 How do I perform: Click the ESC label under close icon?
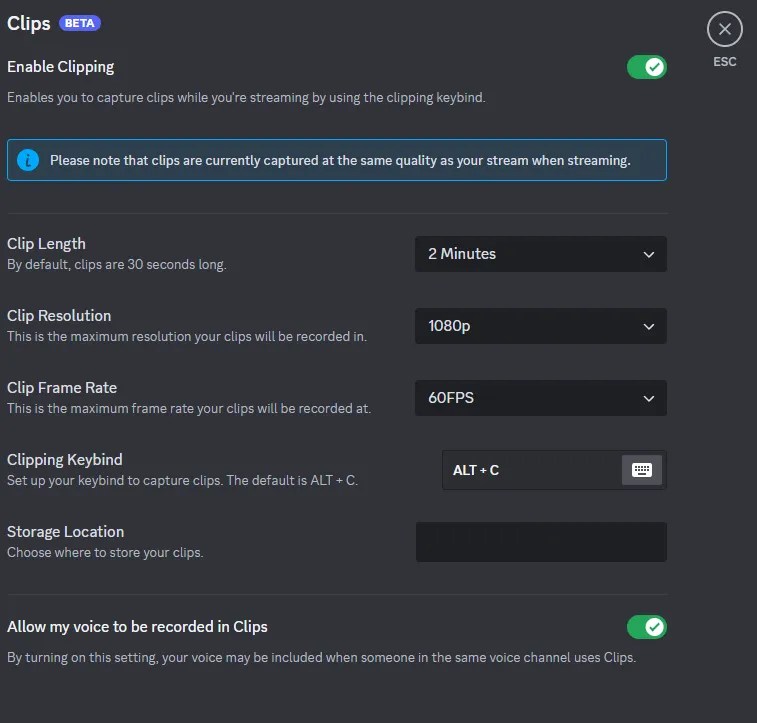pyautogui.click(x=725, y=62)
